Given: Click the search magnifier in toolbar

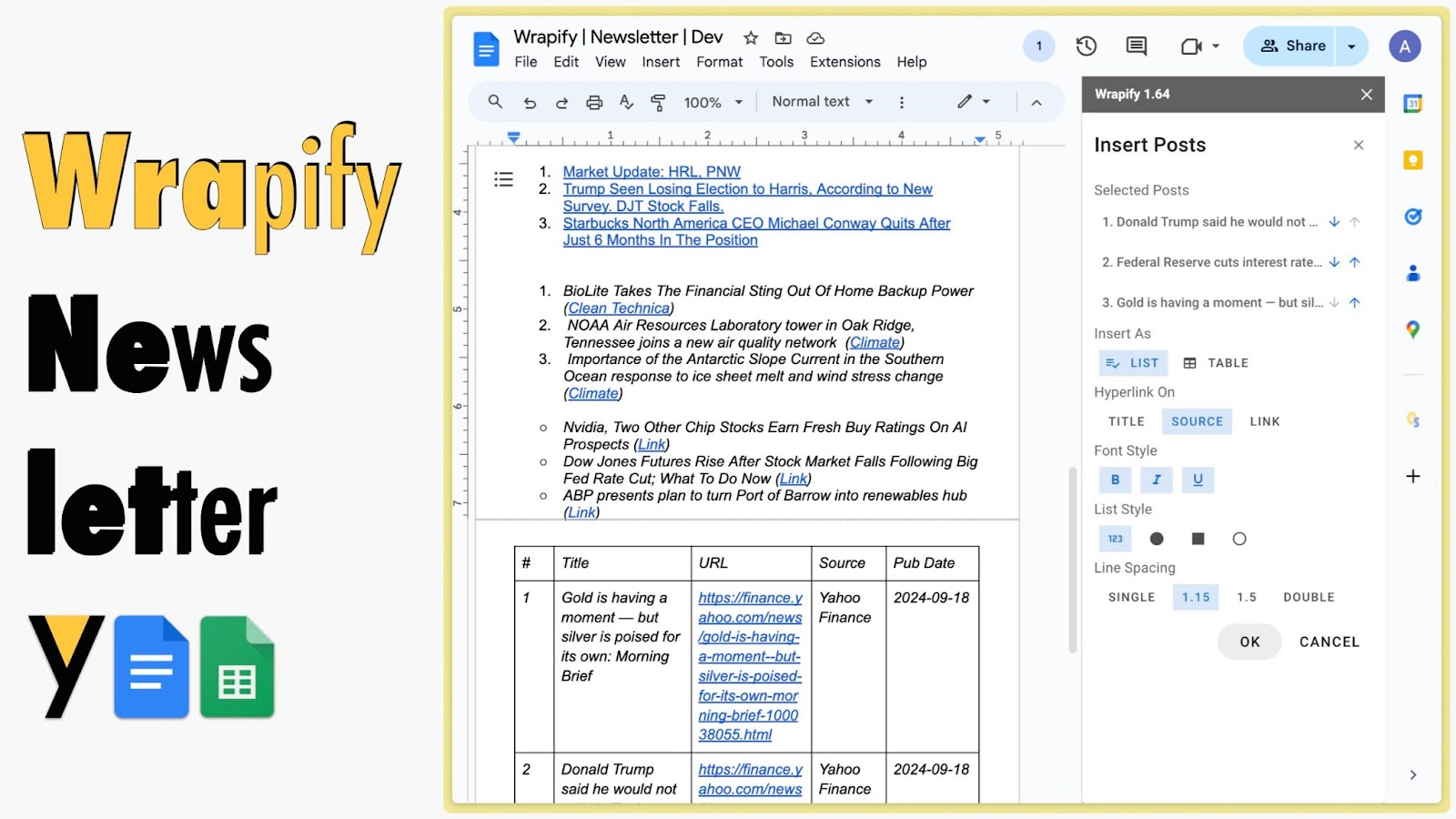Looking at the screenshot, I should click(x=495, y=102).
